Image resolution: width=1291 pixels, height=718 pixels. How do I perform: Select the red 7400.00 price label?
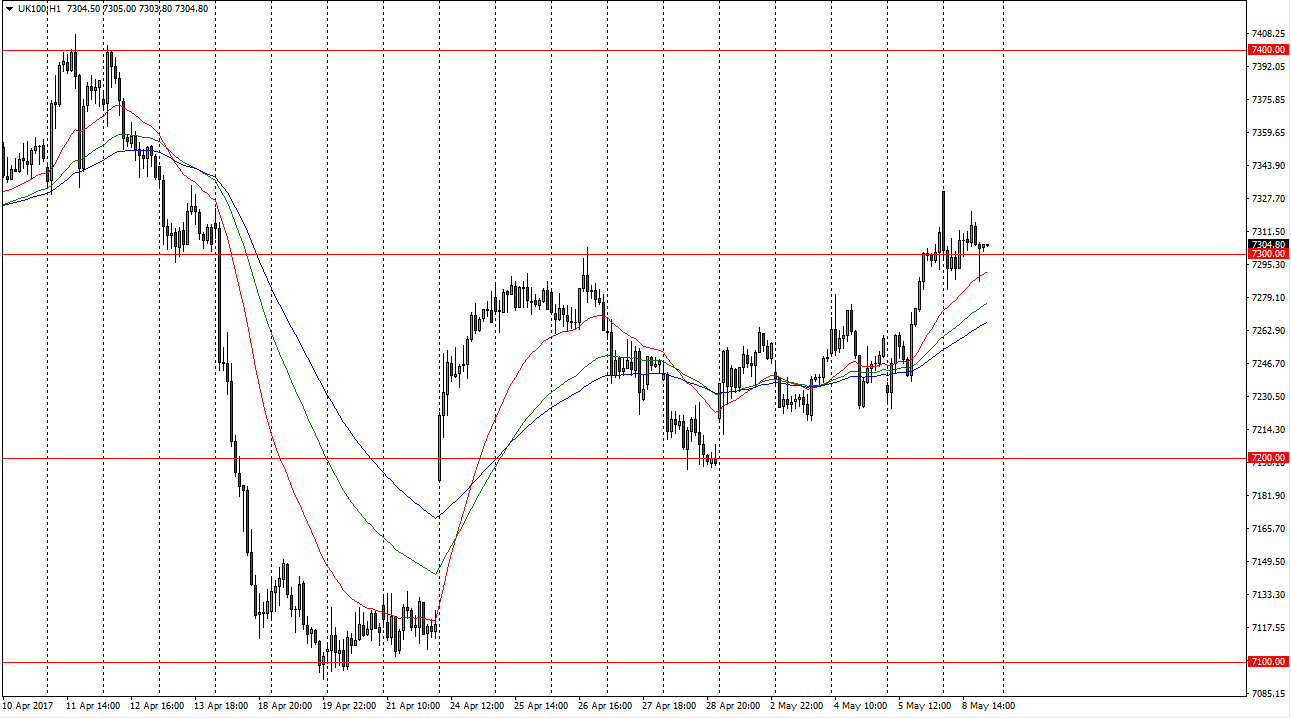(1267, 50)
